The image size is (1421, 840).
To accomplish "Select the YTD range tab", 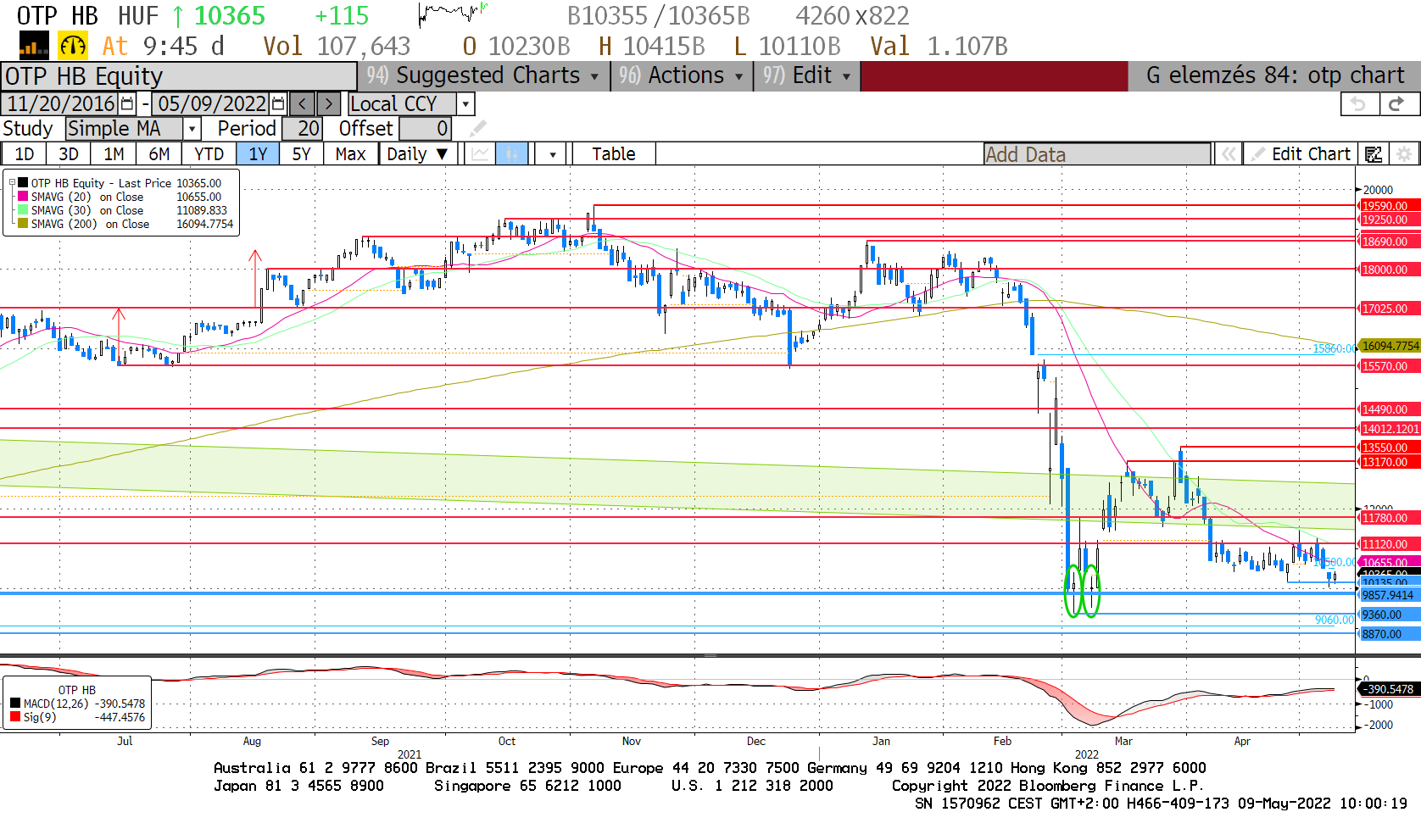I will pyautogui.click(x=209, y=154).
